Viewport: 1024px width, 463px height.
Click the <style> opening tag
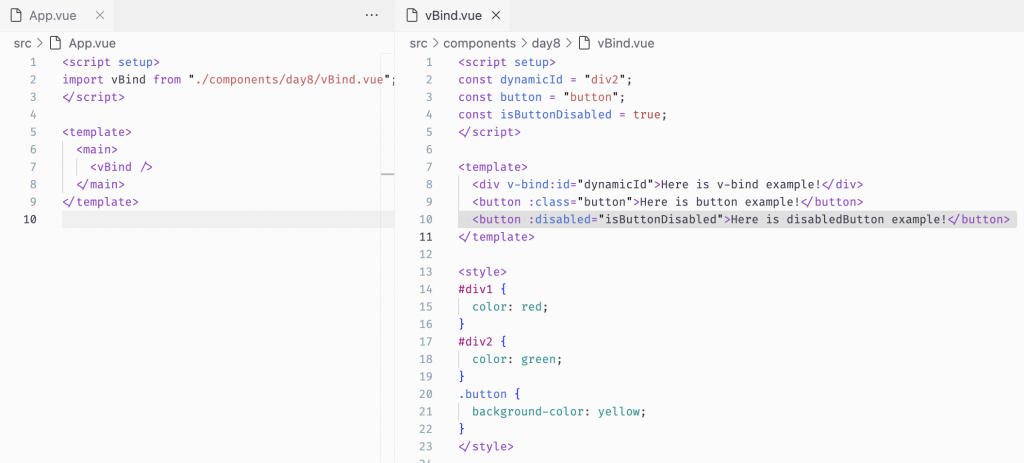coord(483,272)
